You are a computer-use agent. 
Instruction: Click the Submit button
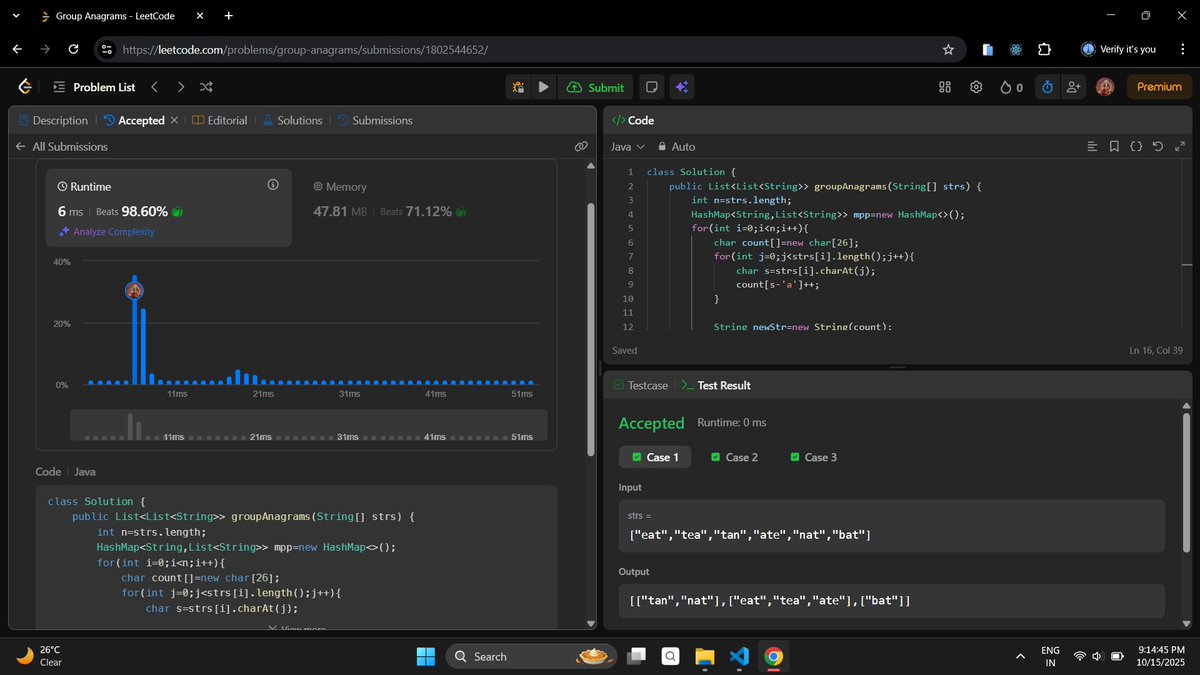[x=595, y=87]
